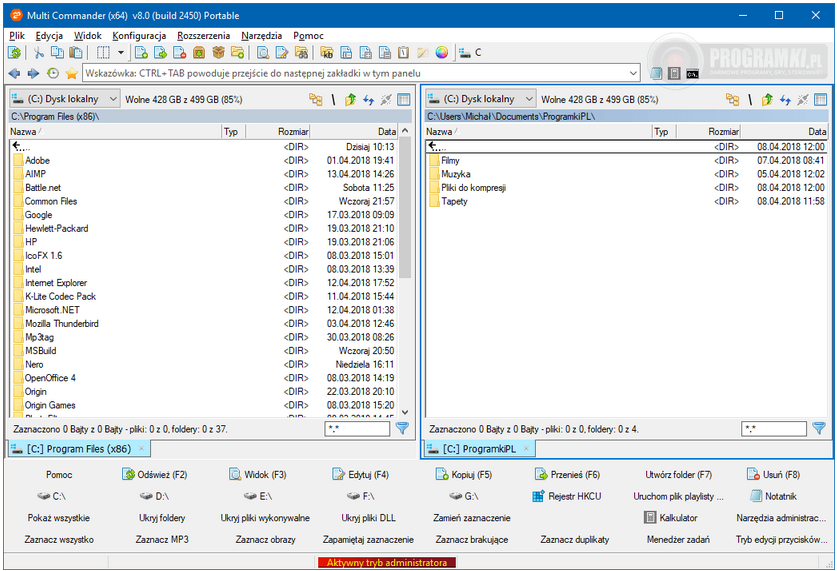Viewport: 837px width, 571px height.
Task: Click the left panel scroll down arrow
Action: pos(405,413)
